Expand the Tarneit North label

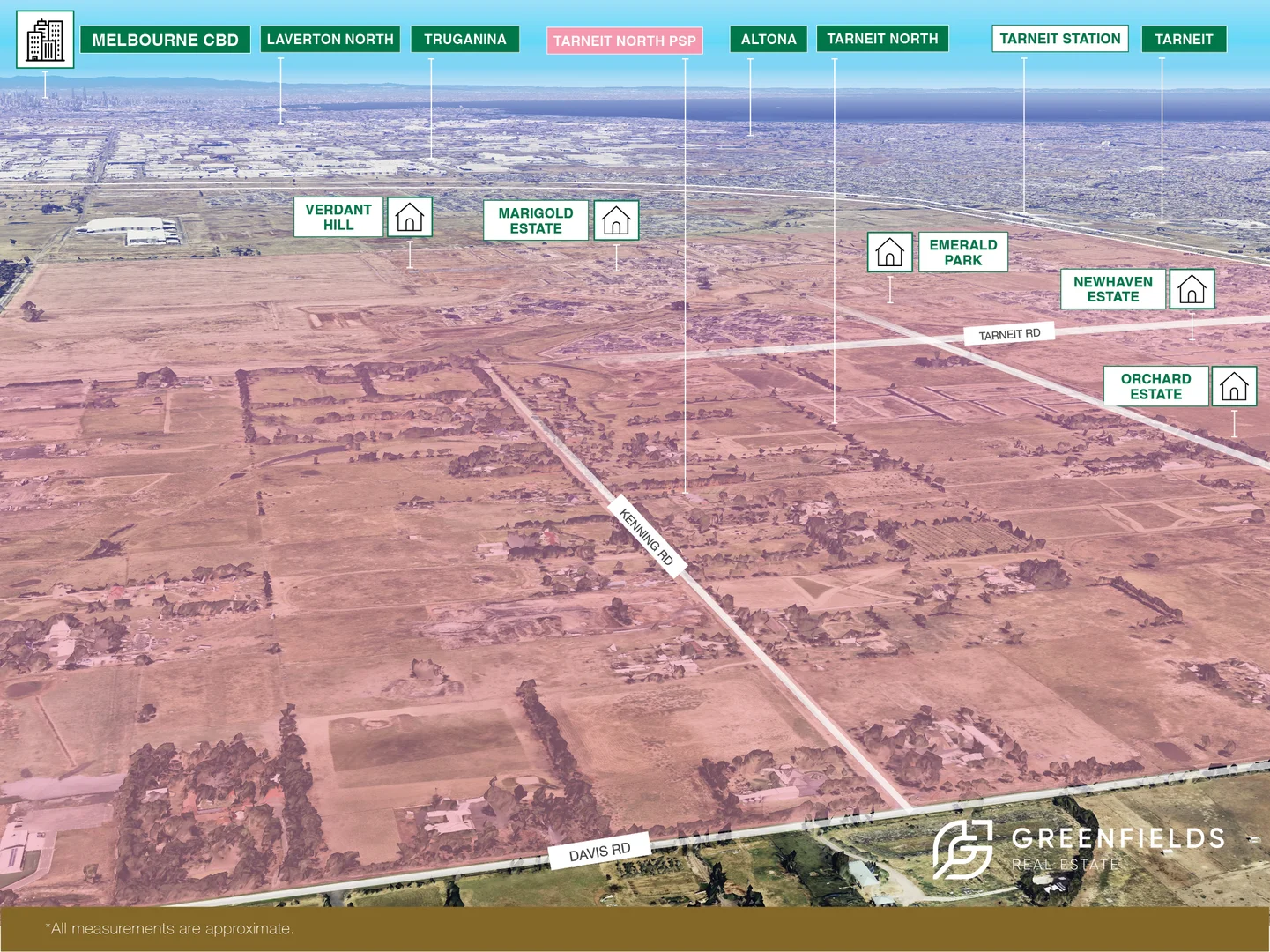[x=882, y=38]
